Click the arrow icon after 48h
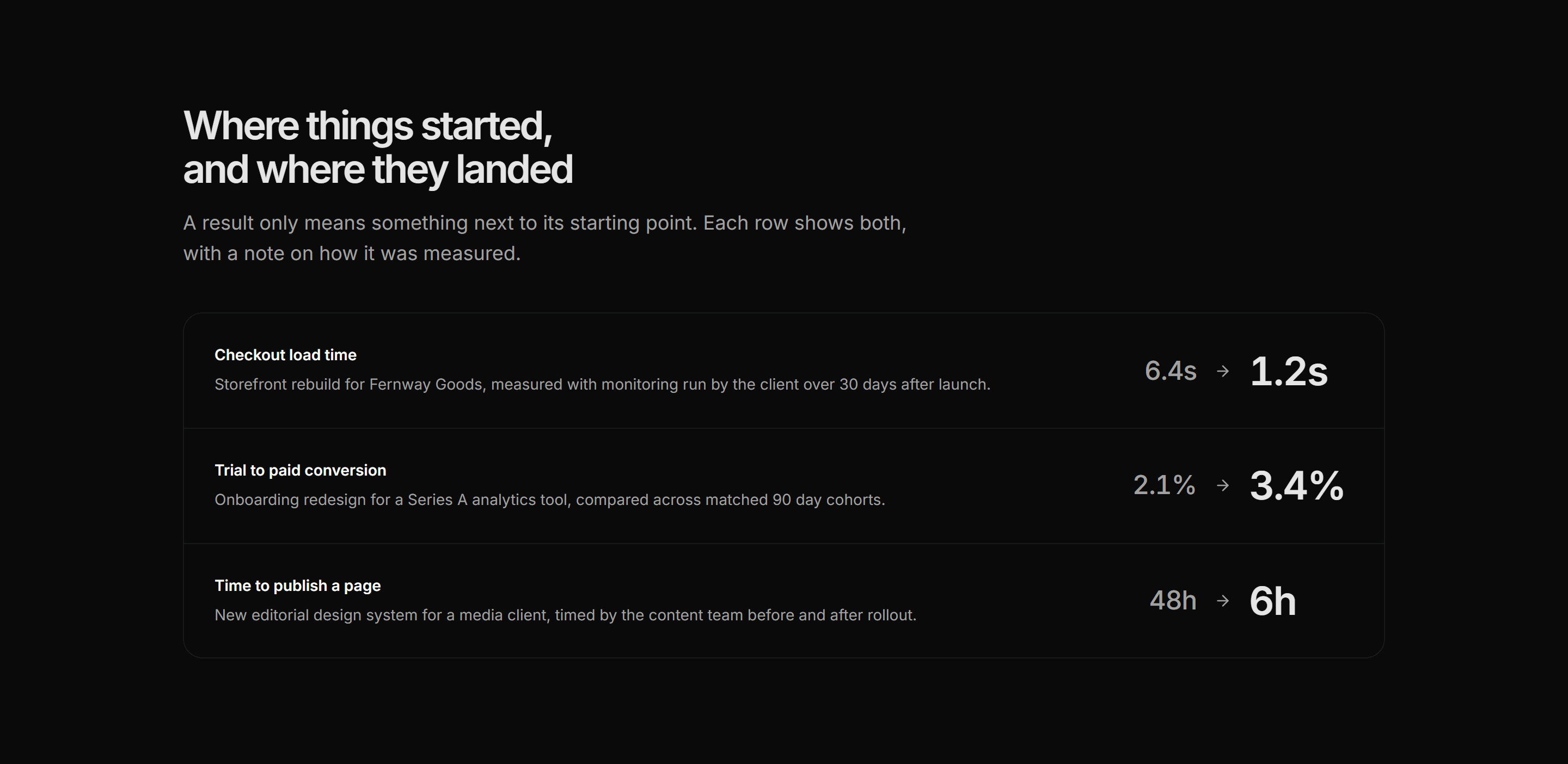Screen dimensions: 1568x764 point(1223,601)
